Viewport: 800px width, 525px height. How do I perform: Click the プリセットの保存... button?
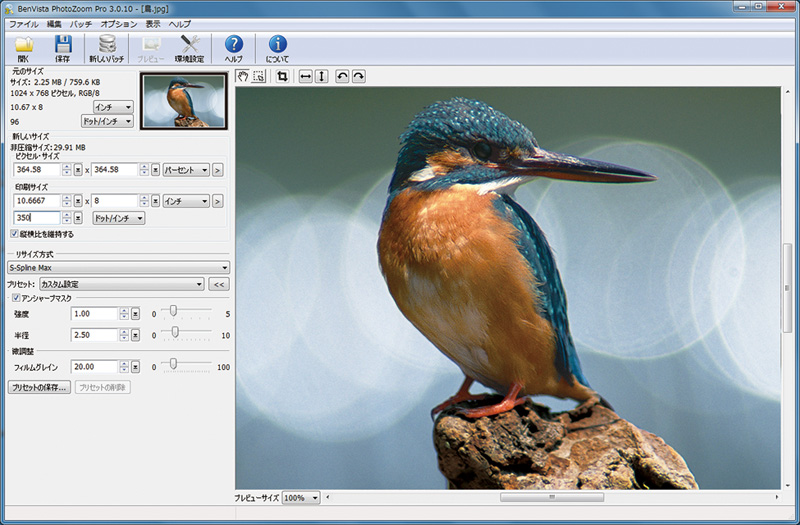39,387
